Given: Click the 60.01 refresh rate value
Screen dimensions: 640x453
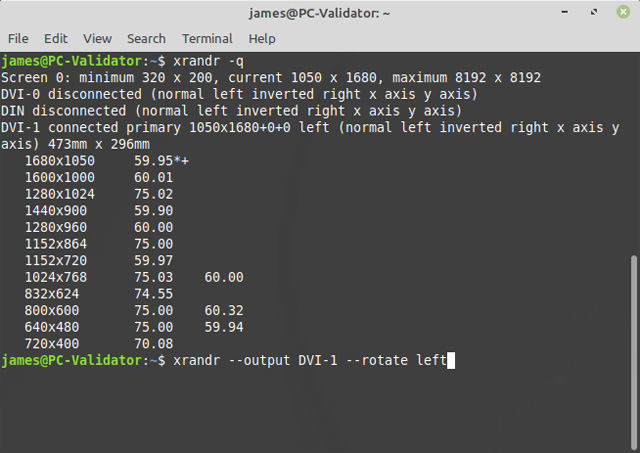Looking at the screenshot, I should 153,178.
